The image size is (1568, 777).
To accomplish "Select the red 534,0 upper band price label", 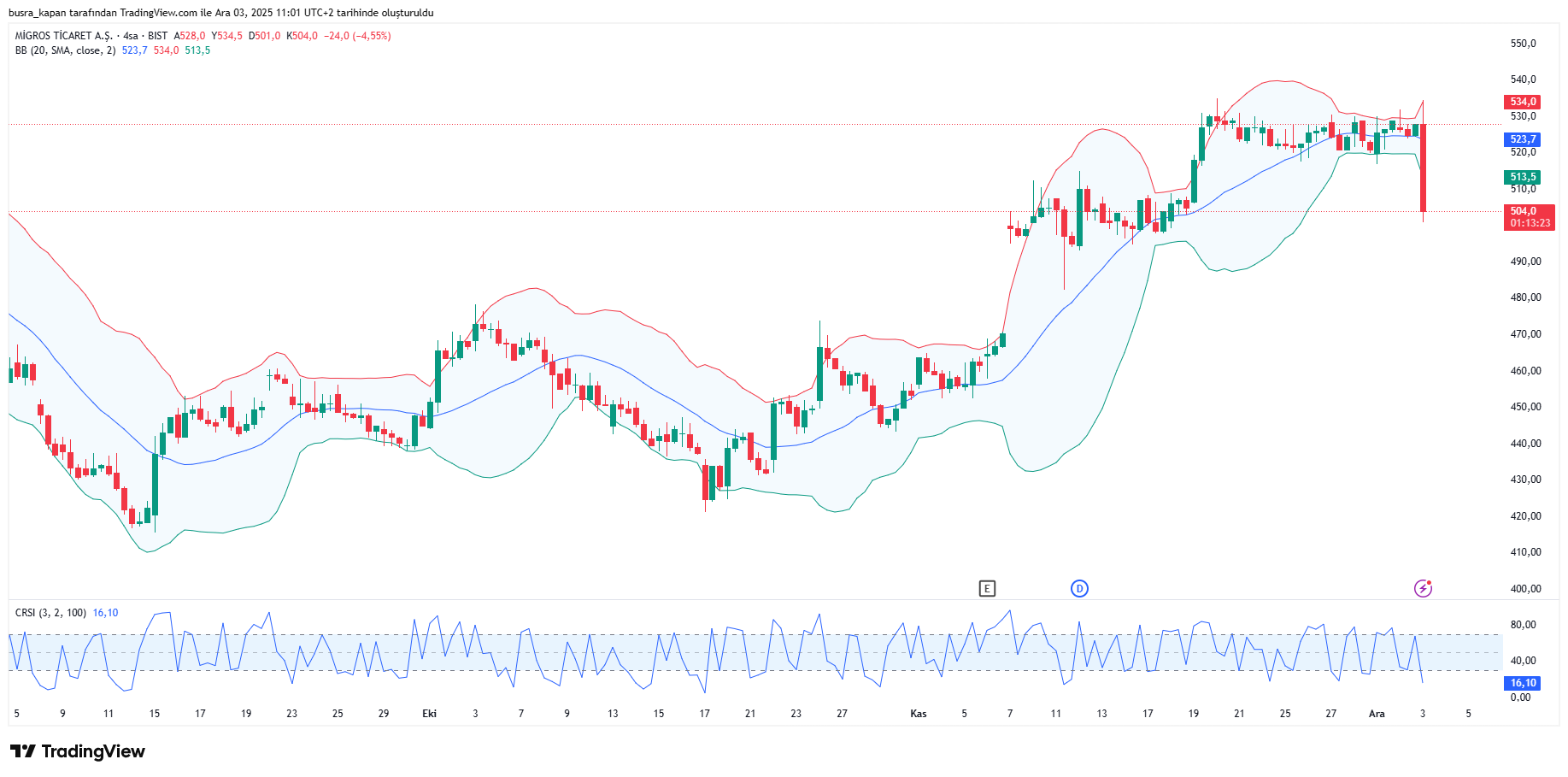I will tap(1523, 102).
